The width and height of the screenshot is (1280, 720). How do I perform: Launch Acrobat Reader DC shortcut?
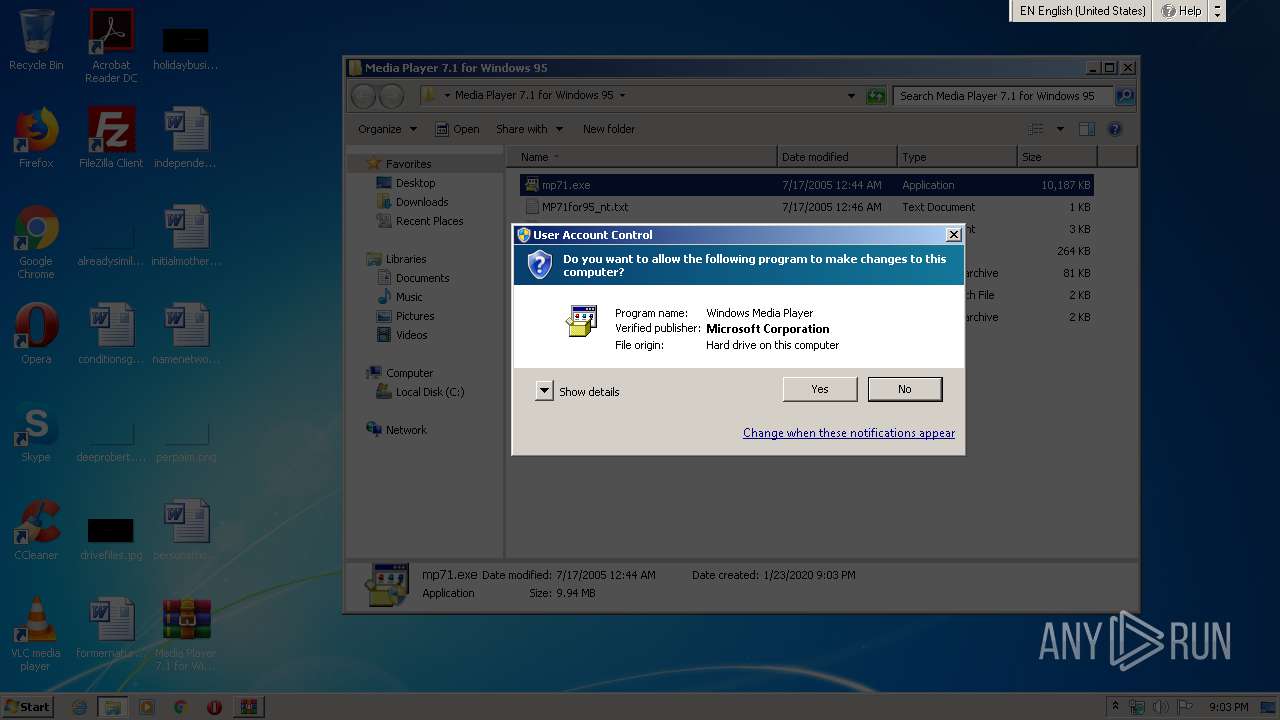tap(111, 45)
